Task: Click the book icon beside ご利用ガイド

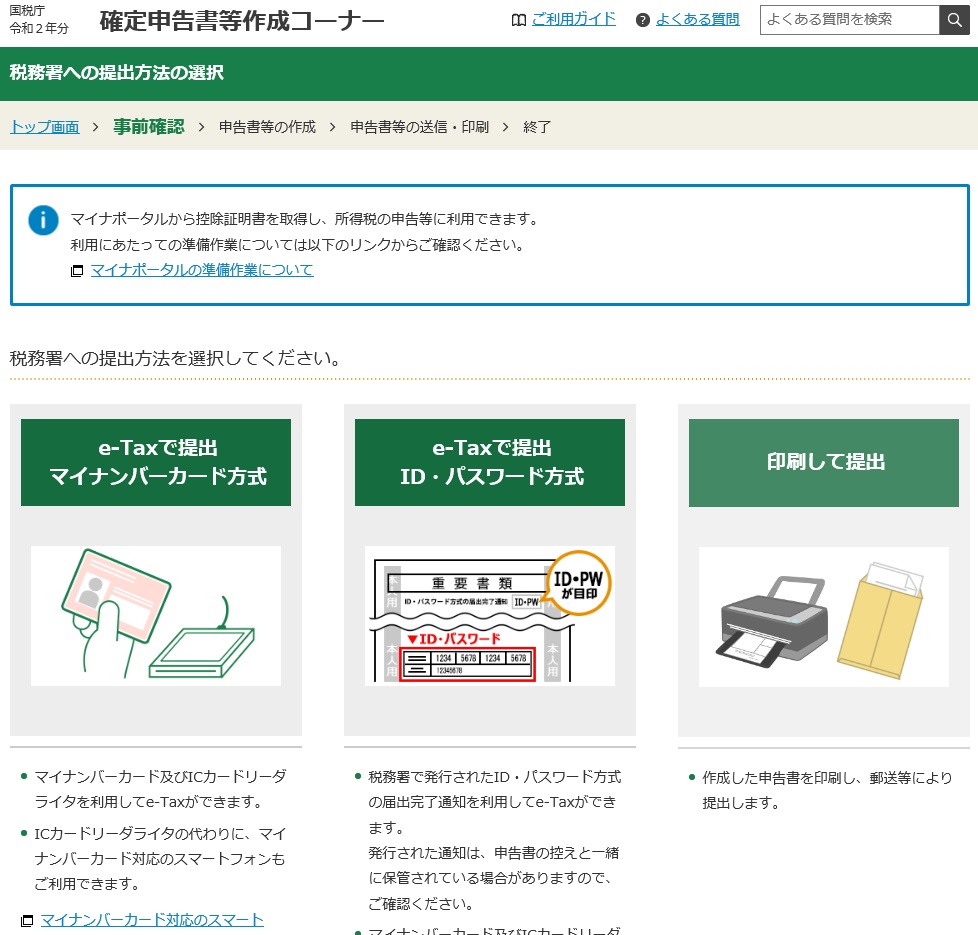Action: 518,21
